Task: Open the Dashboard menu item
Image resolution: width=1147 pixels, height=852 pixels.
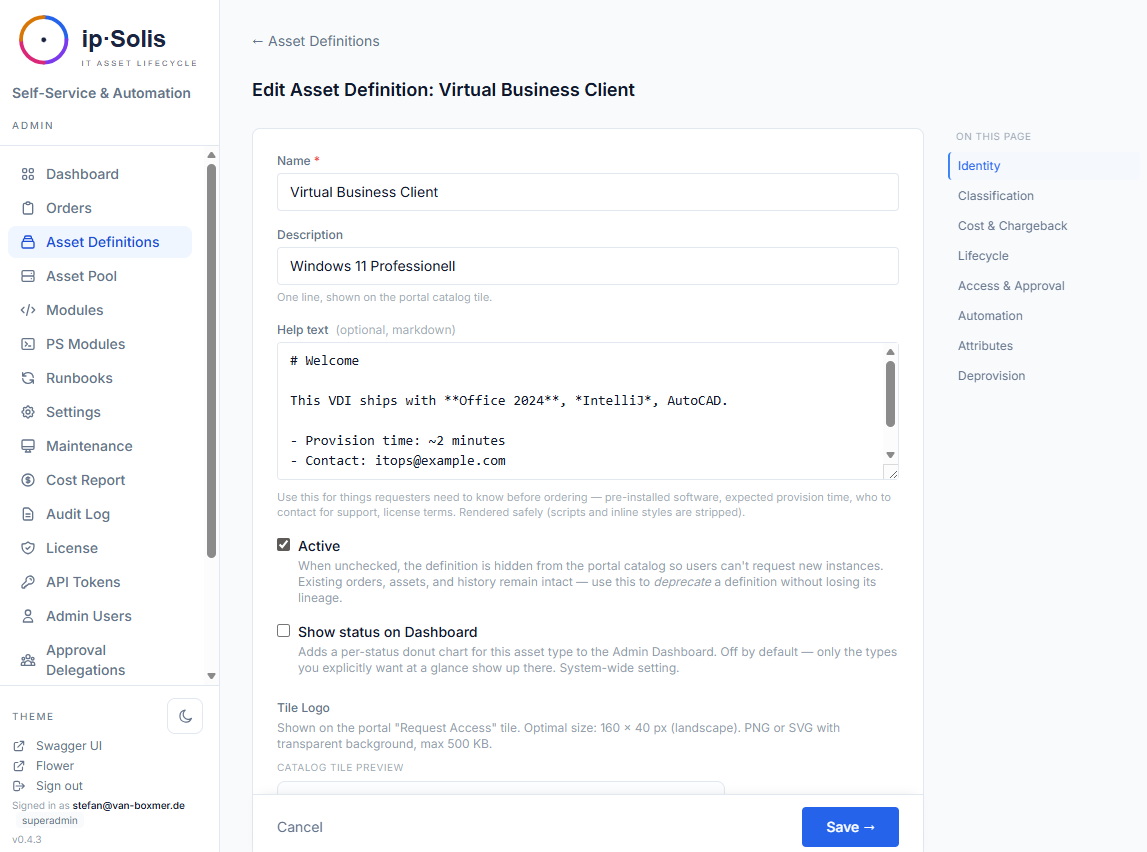Action: coord(100,174)
